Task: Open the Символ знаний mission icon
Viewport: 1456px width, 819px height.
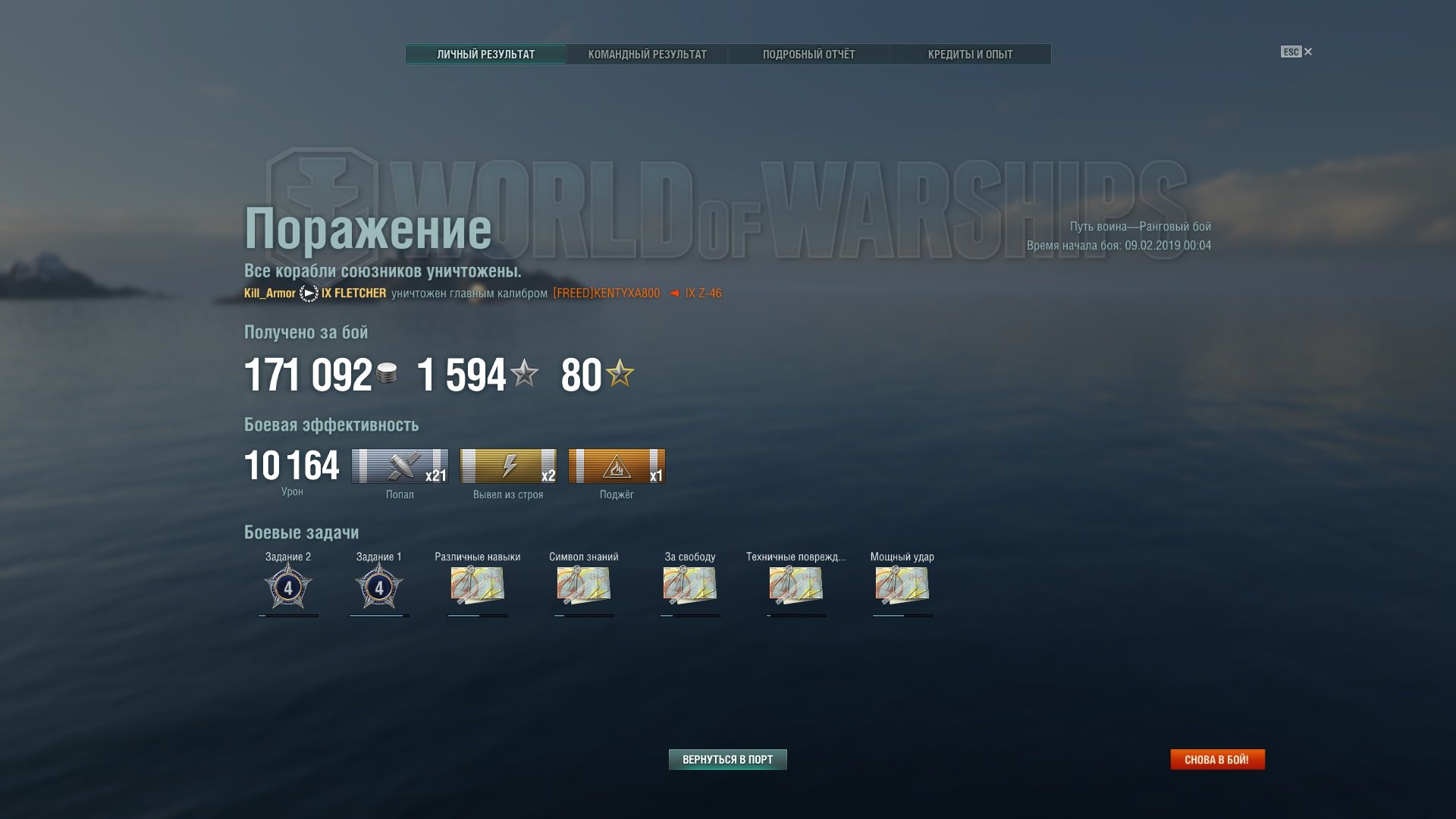Action: 584,585
